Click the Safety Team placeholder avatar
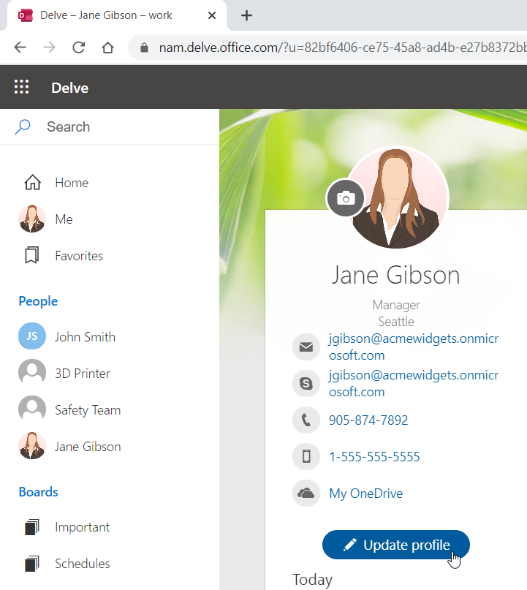527x590 pixels. tap(32, 409)
